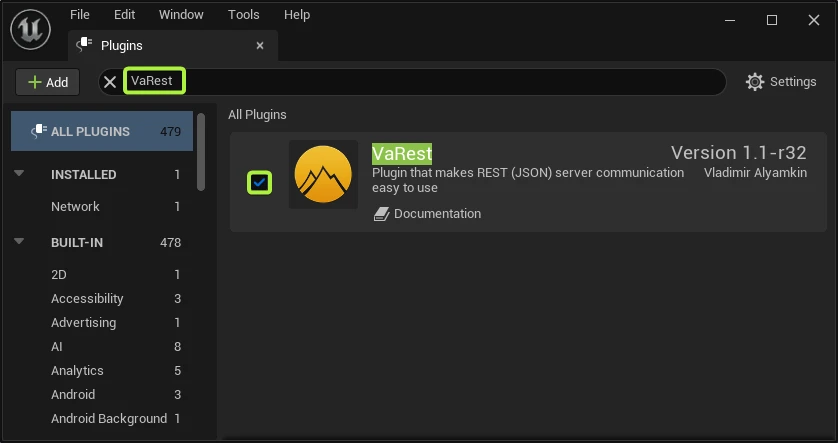
Task: Click the Add plugin button
Action: coord(47,82)
